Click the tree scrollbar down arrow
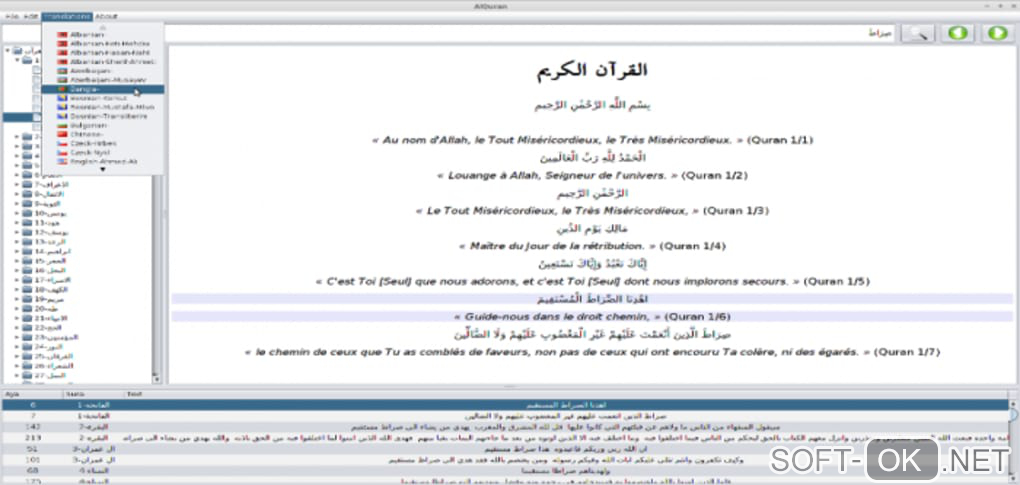Screen dimensions: 1020x485 (156, 378)
